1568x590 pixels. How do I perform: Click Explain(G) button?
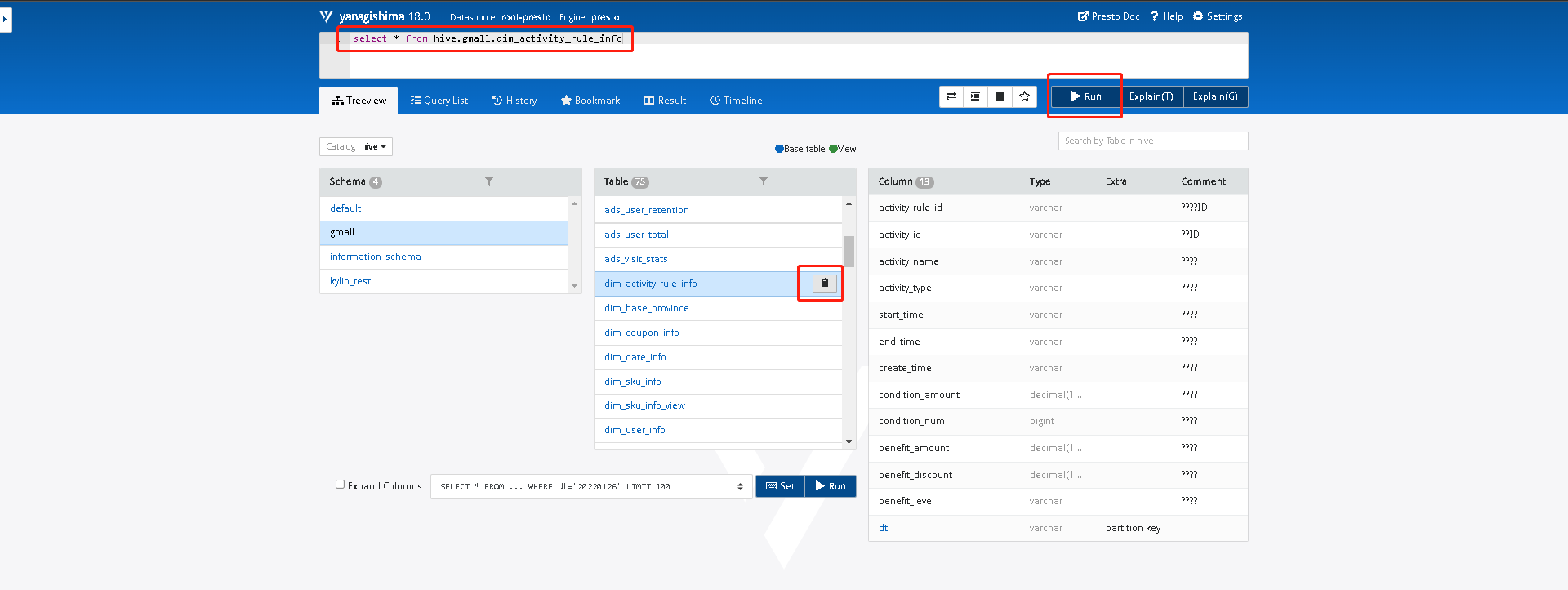coord(1215,96)
